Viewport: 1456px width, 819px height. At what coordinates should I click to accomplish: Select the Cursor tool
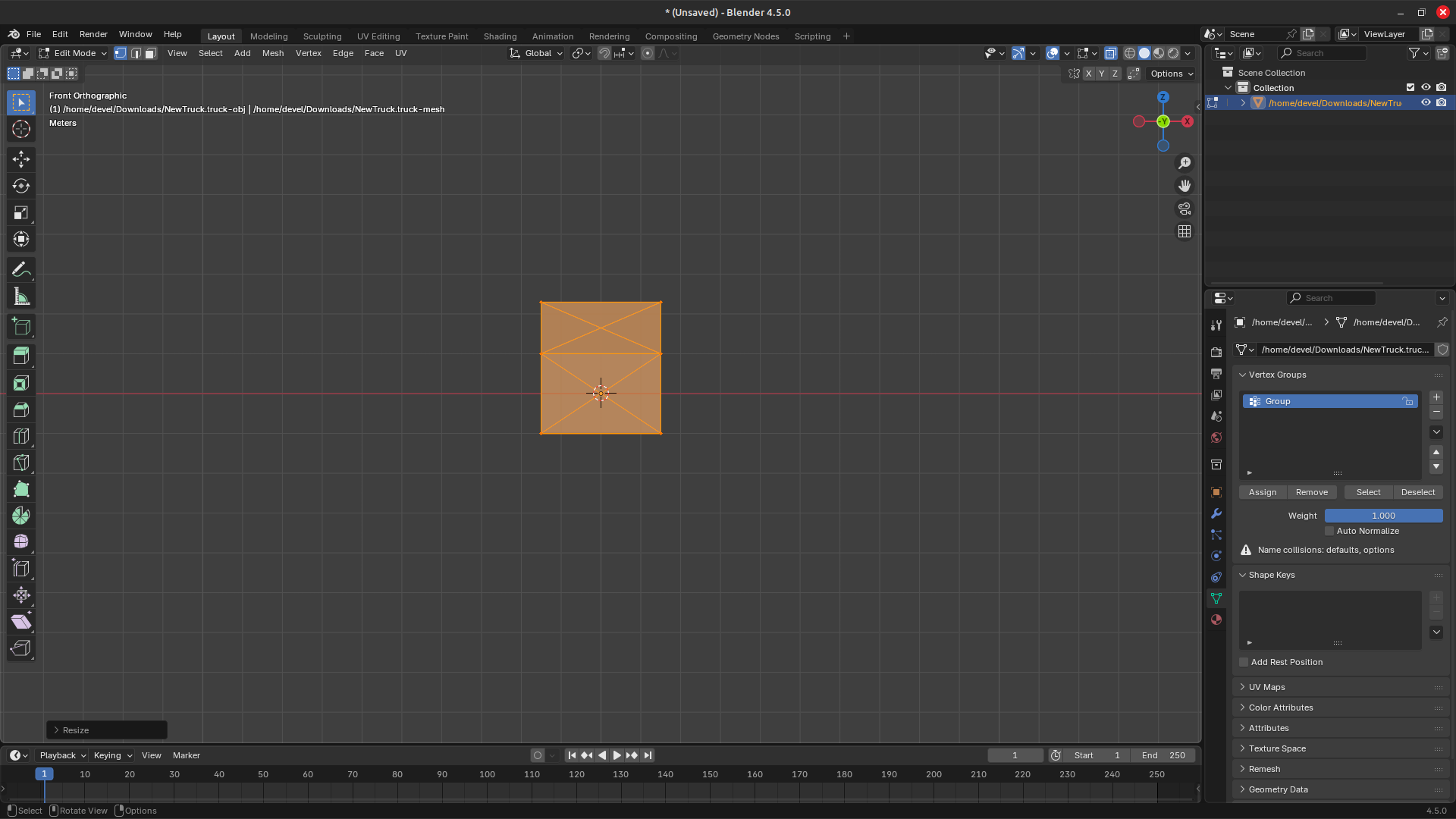tap(21, 130)
